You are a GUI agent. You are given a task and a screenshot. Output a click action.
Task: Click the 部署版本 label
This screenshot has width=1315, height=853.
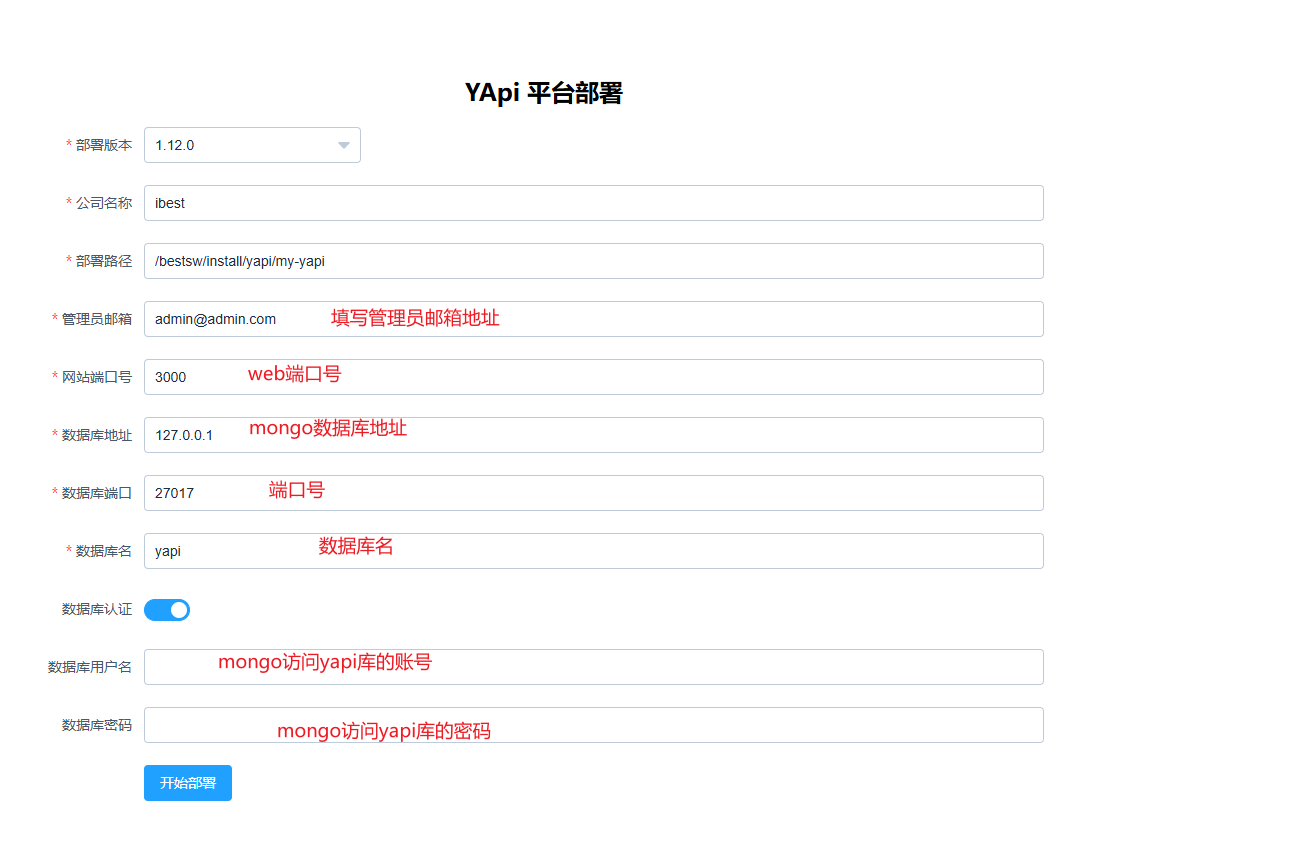pos(104,145)
